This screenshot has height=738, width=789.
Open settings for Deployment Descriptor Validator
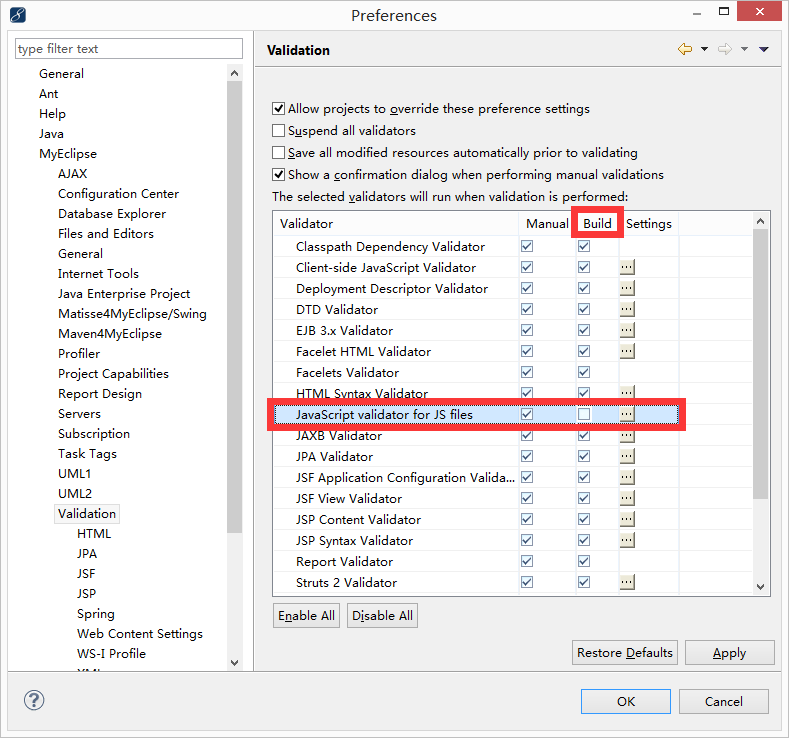627,288
